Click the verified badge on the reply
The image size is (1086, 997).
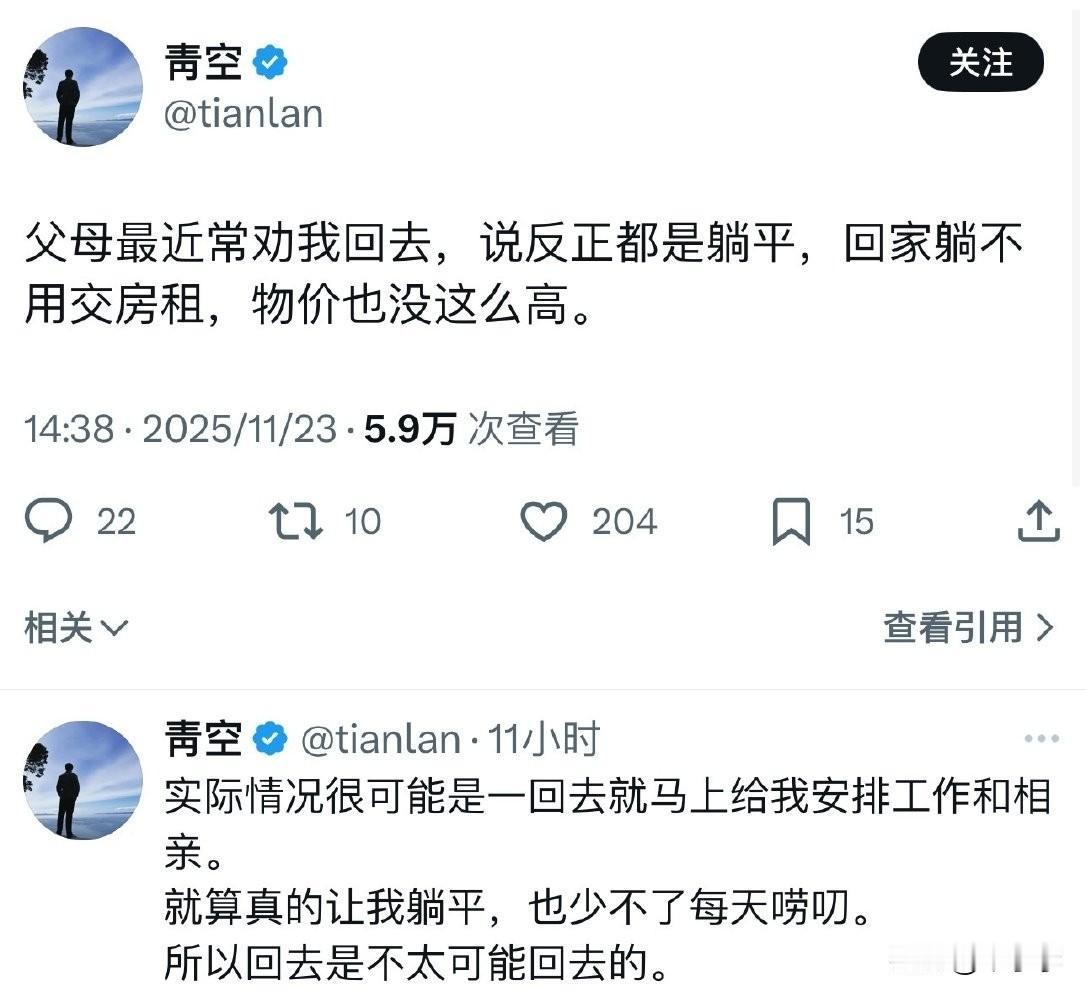click(x=266, y=738)
